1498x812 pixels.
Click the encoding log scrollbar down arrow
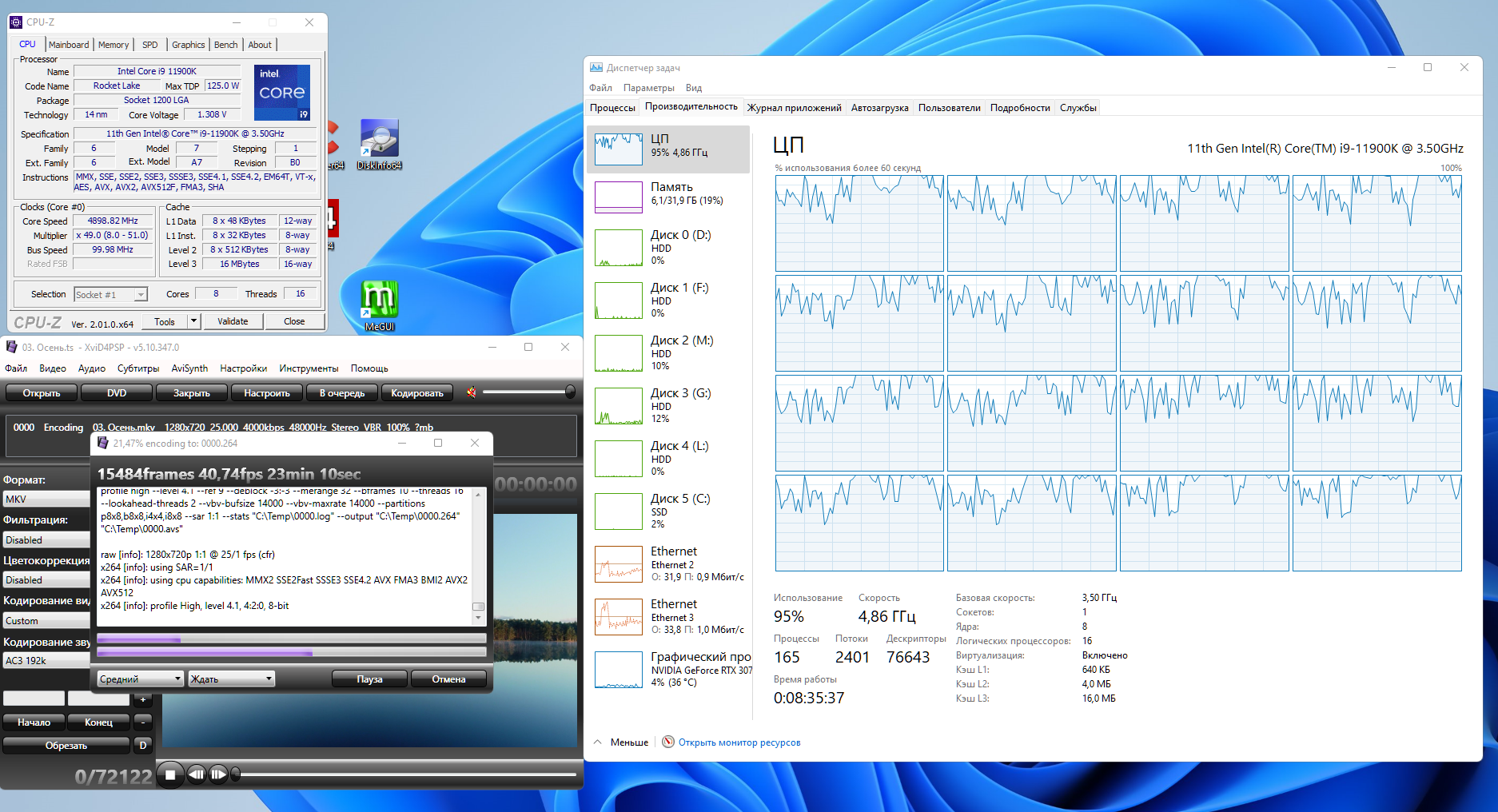point(478,618)
